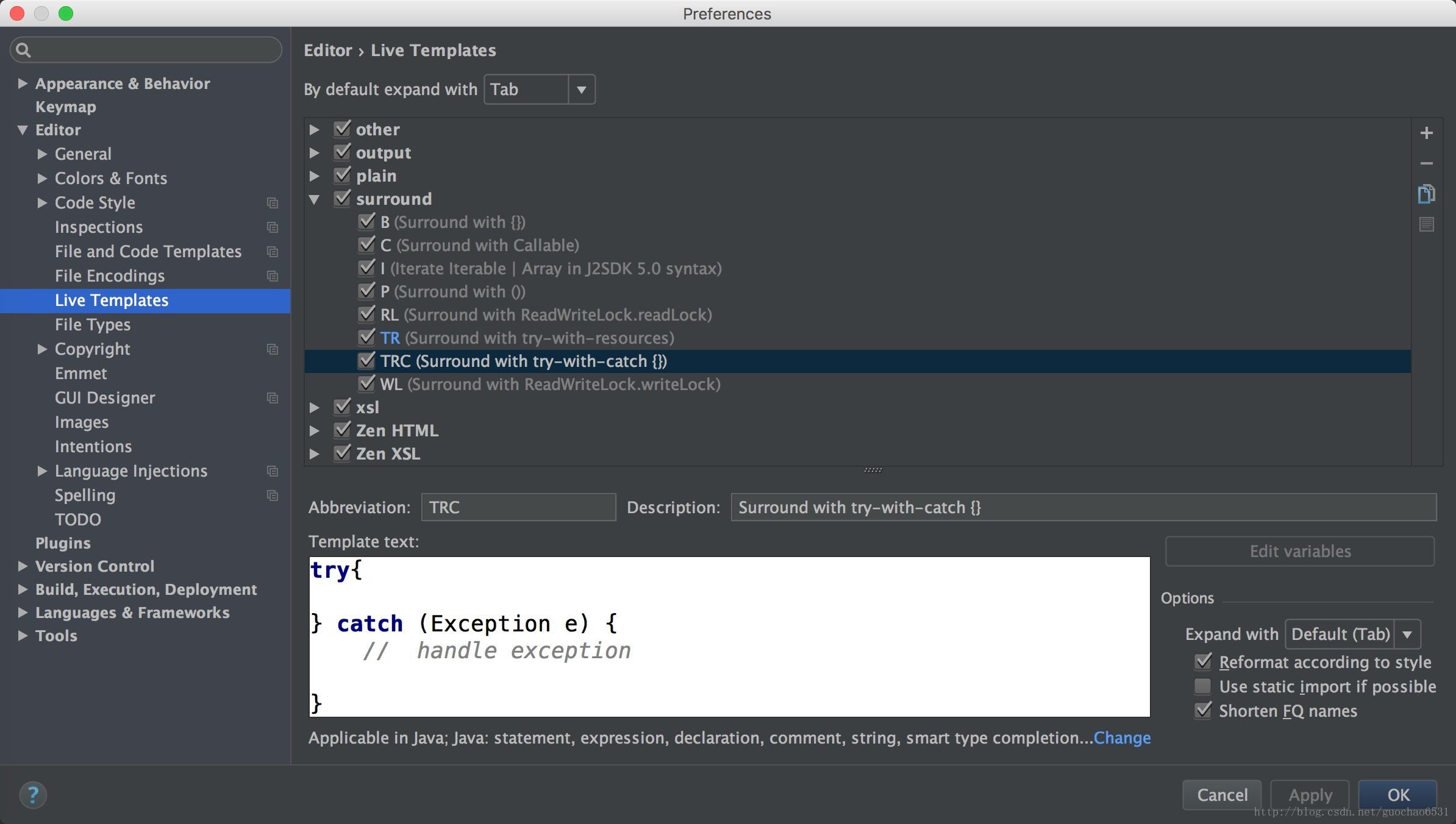Uncheck the WL writeLock template checkbox

366,383
